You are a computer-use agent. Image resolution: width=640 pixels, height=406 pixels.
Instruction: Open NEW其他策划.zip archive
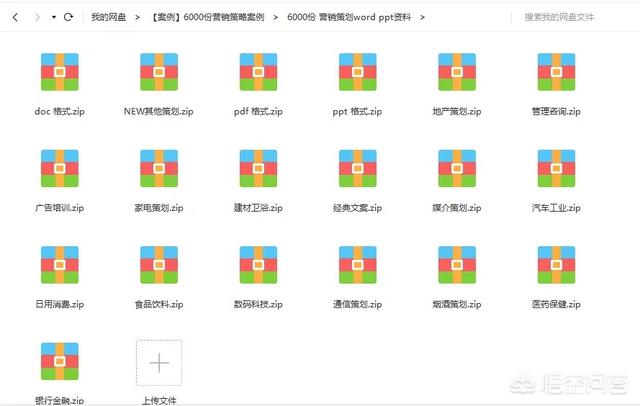coord(159,72)
